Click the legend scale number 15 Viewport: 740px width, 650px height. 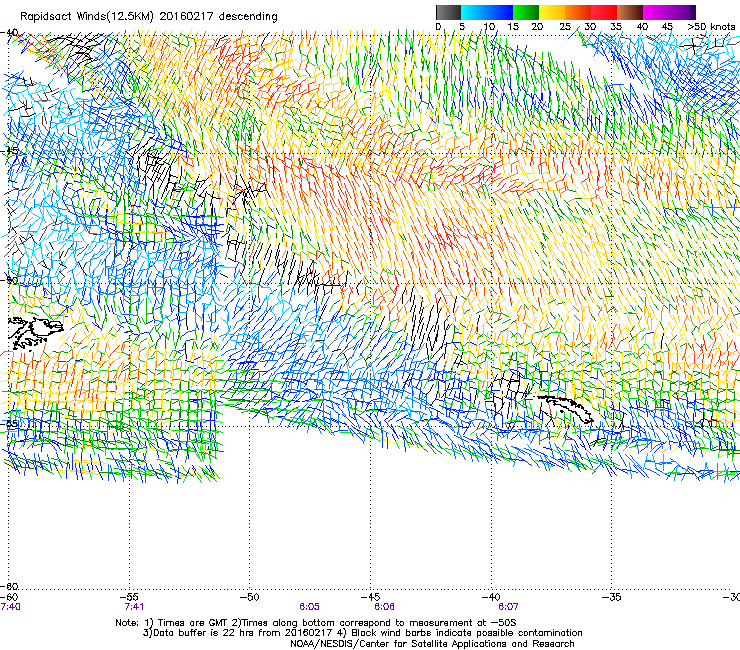pyautogui.click(x=513, y=27)
